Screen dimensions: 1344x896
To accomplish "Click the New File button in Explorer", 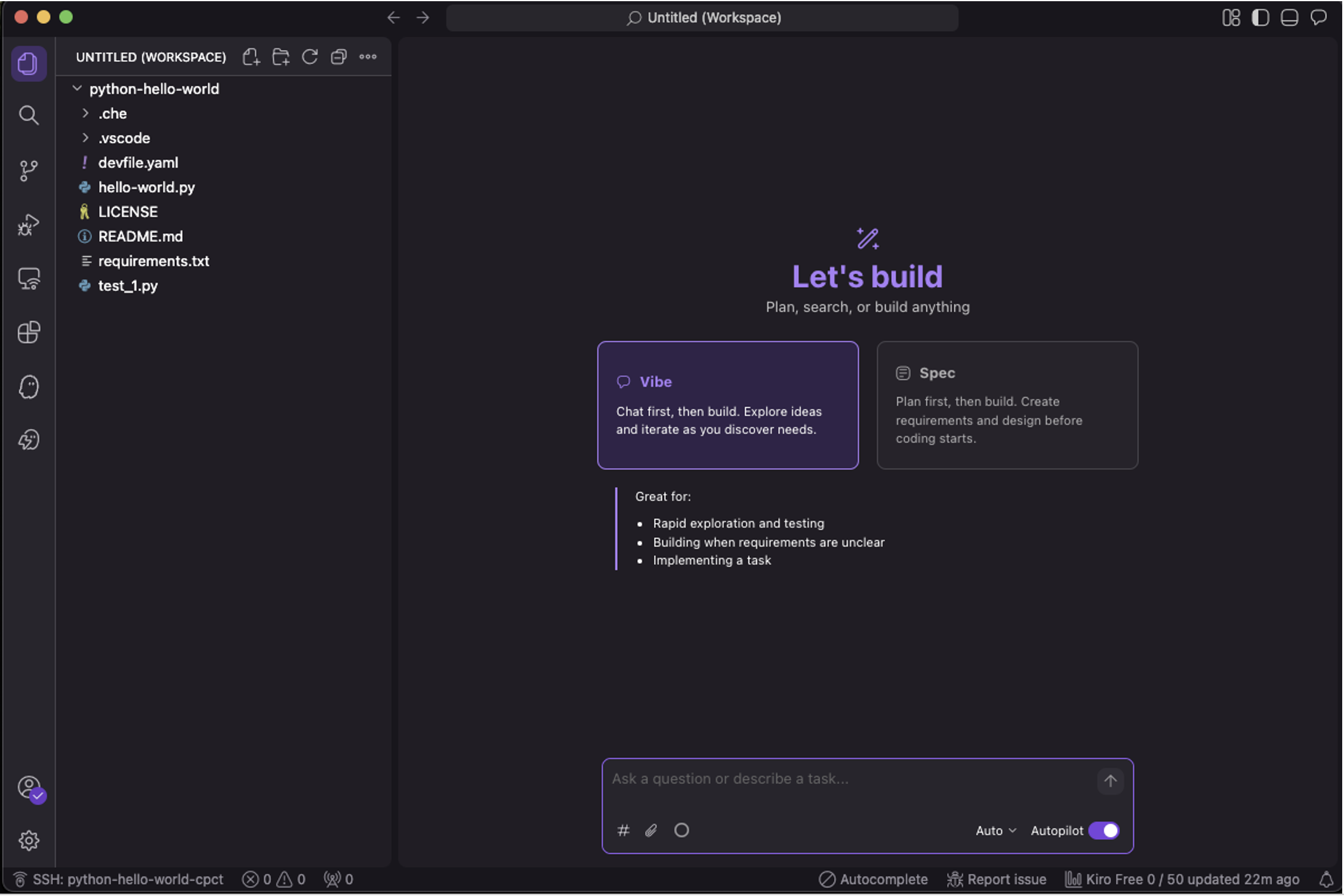I will pyautogui.click(x=251, y=57).
